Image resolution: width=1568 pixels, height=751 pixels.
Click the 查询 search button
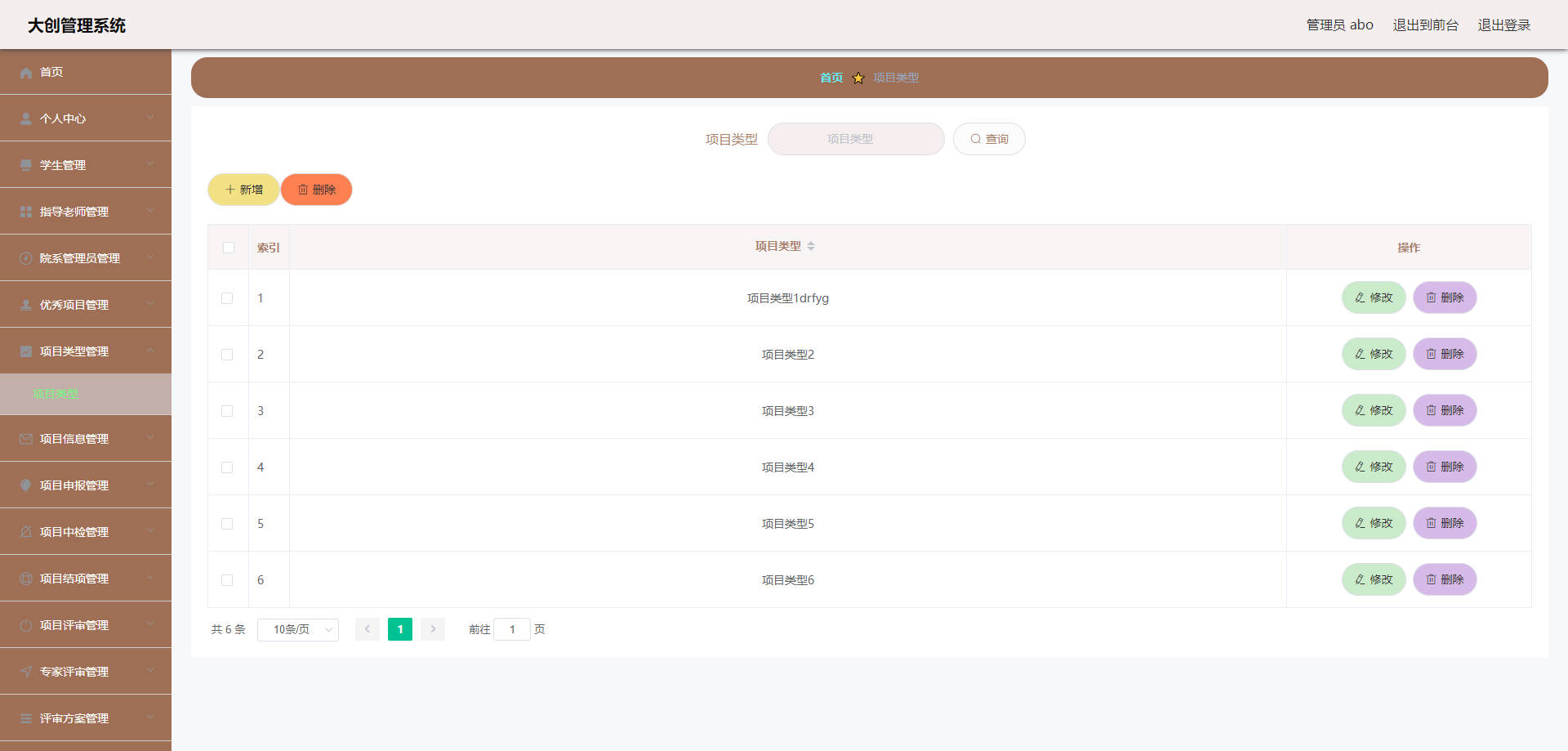coord(989,139)
